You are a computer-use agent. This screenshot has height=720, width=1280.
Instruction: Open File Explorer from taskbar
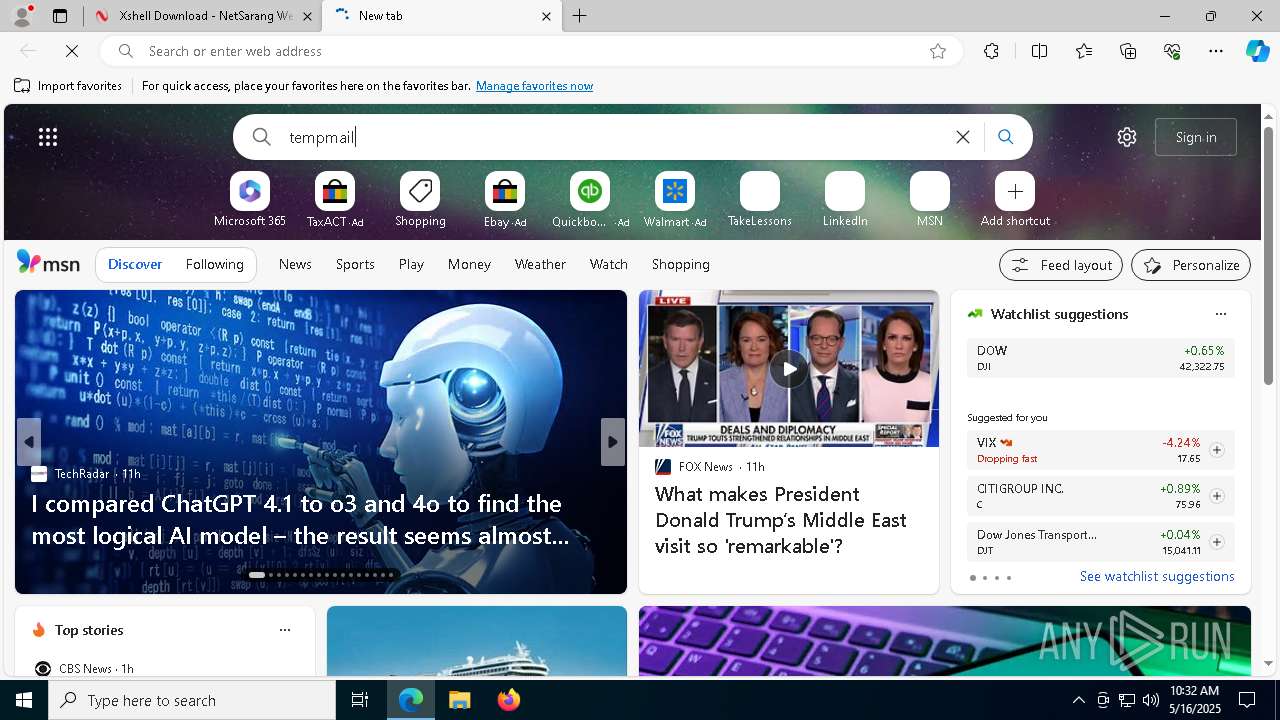tap(459, 700)
